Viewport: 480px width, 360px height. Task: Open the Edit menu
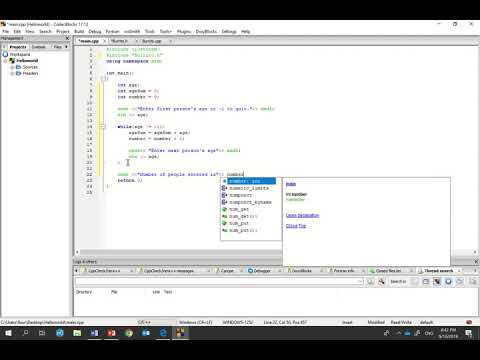(x=17, y=31)
